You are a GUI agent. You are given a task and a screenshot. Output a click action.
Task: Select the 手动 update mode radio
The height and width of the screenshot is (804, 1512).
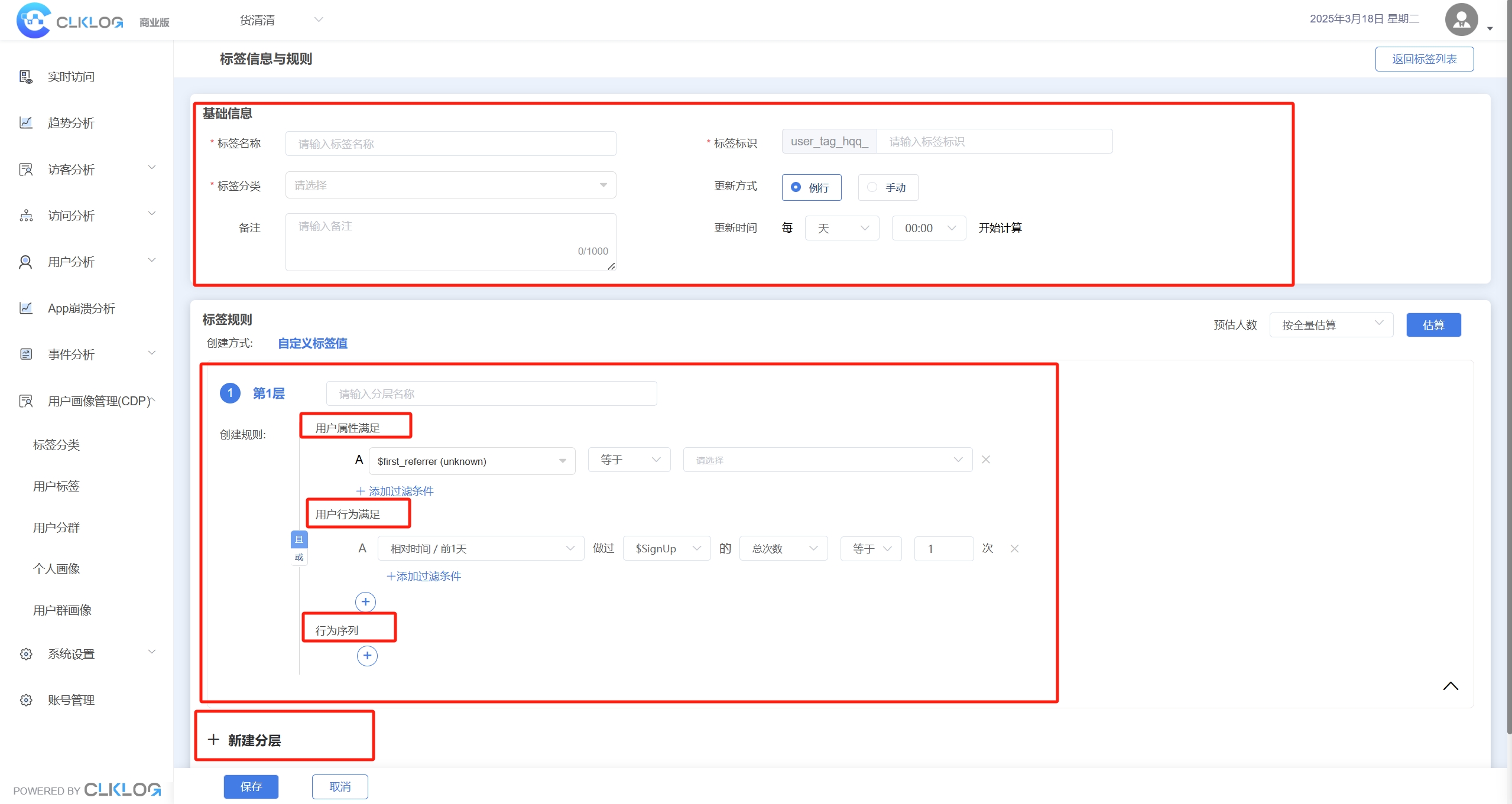click(872, 187)
